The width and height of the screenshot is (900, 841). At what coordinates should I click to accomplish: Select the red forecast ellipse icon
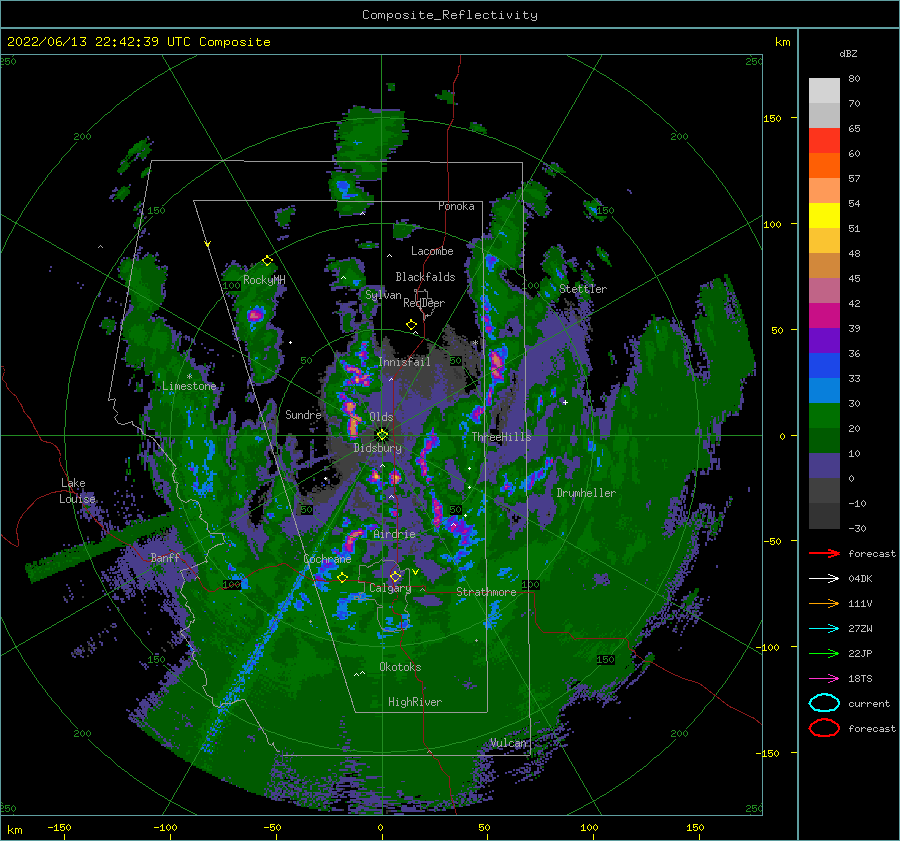coord(824,728)
